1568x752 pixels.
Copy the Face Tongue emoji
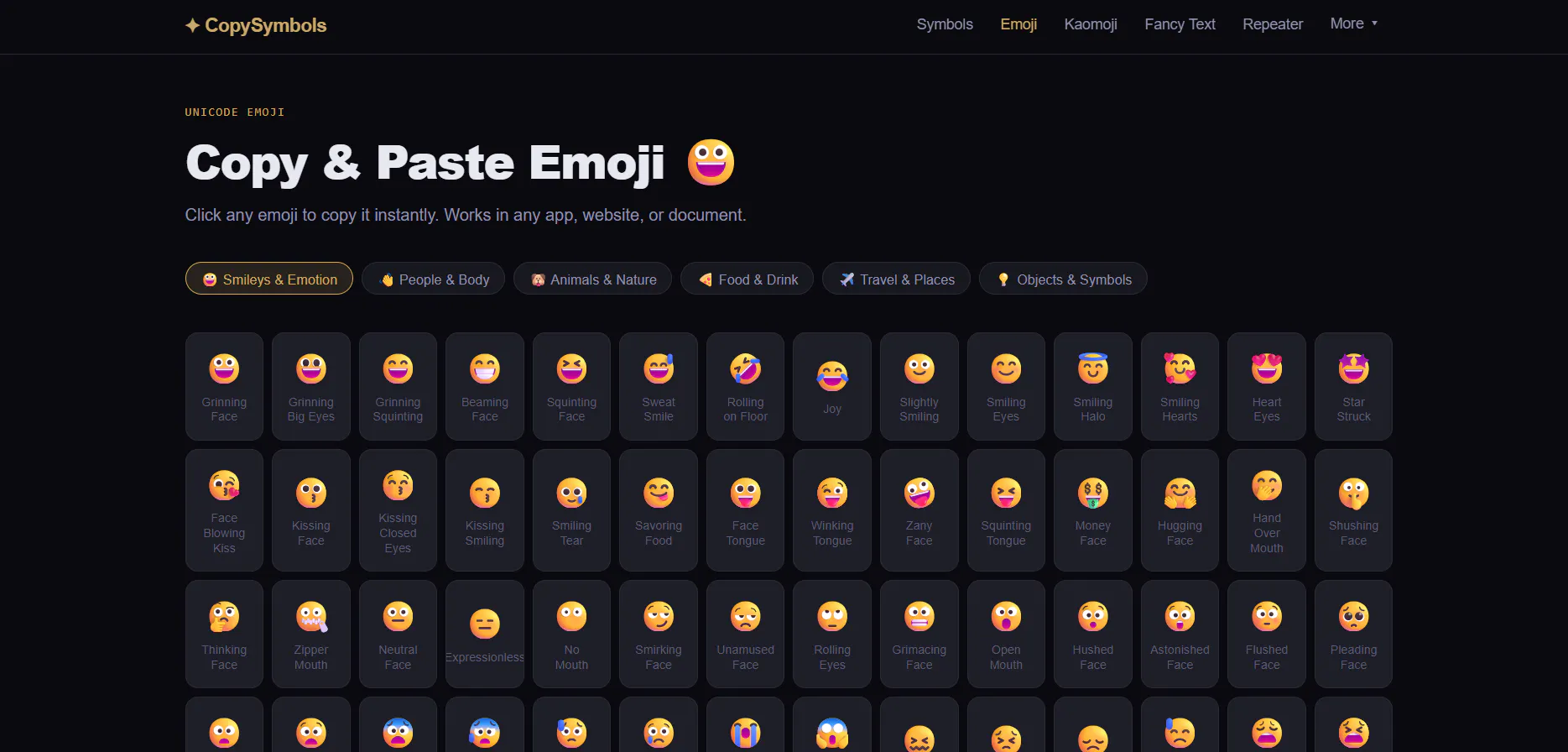(745, 510)
